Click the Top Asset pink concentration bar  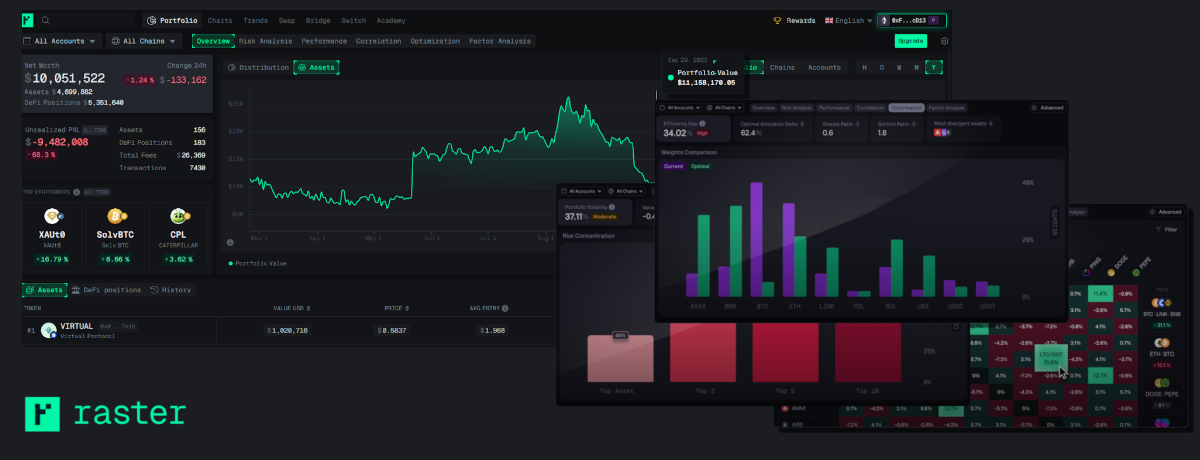coord(621,359)
